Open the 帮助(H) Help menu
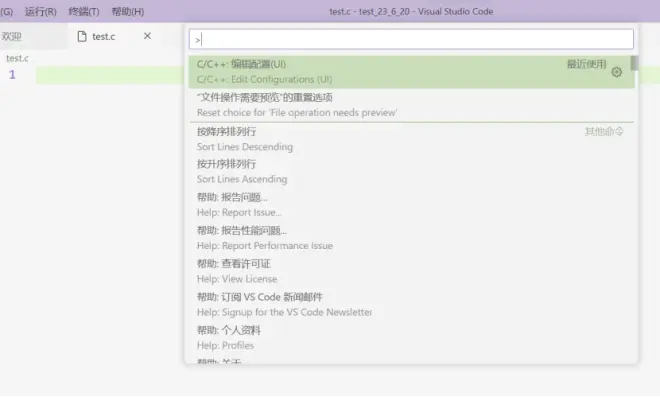 click(x=128, y=11)
